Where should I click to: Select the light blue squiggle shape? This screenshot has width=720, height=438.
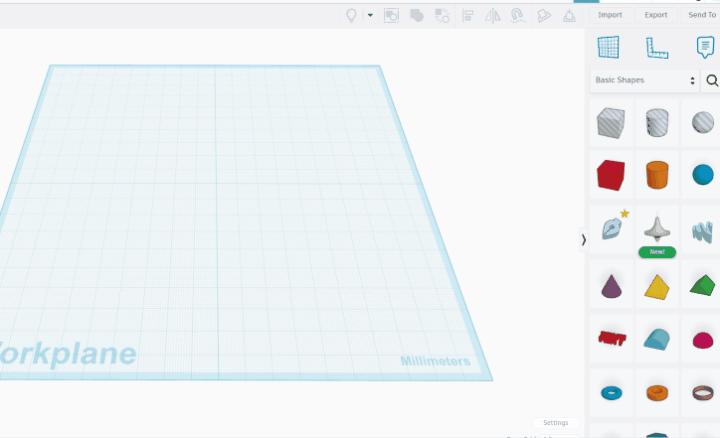[x=702, y=231]
